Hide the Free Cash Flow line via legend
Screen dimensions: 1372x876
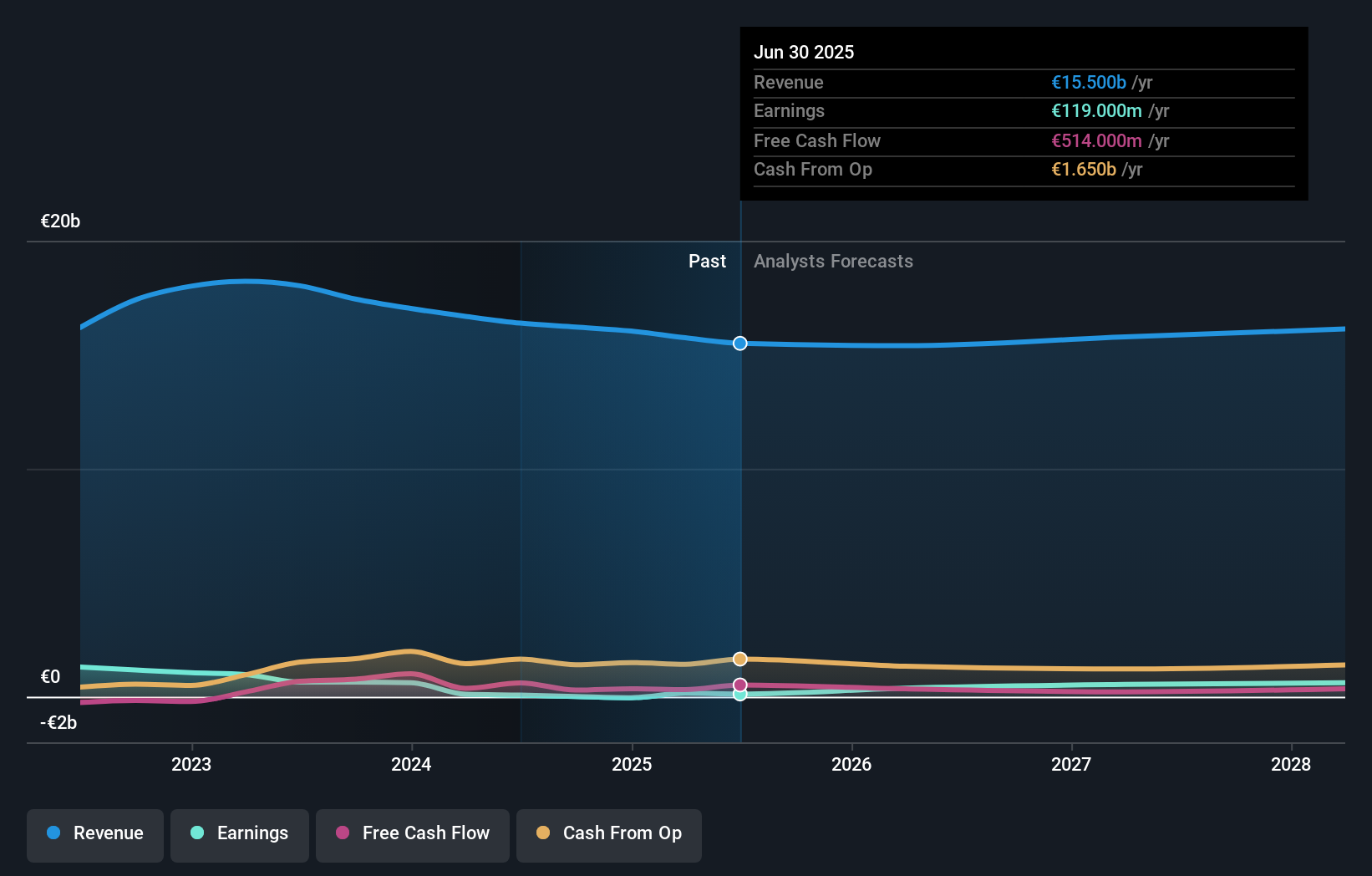coord(412,834)
